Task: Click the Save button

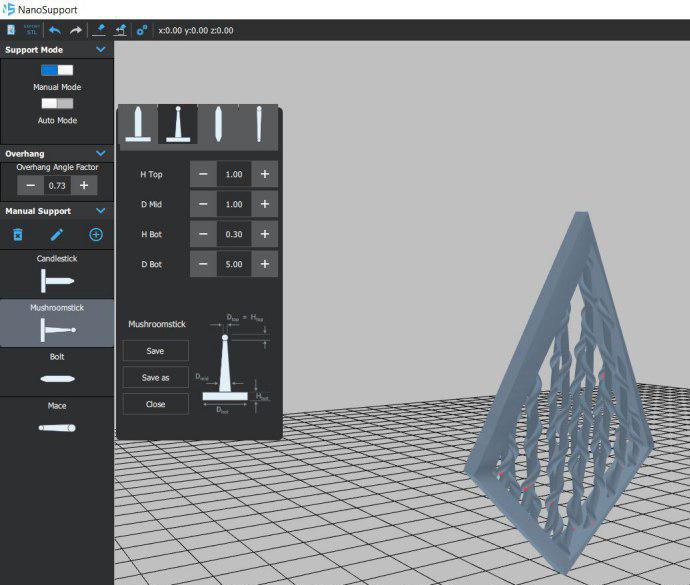Action: [156, 351]
